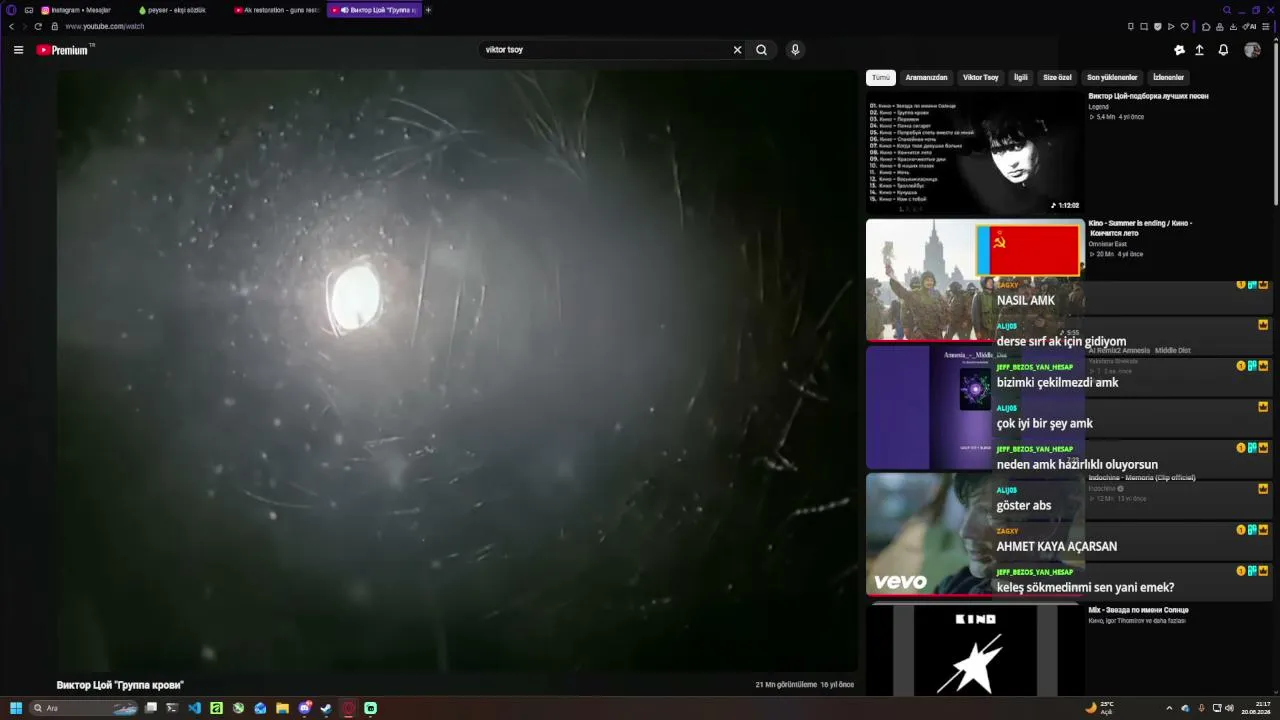Open File Explorer from the taskbar
The width and height of the screenshot is (1280, 720).
(282, 708)
